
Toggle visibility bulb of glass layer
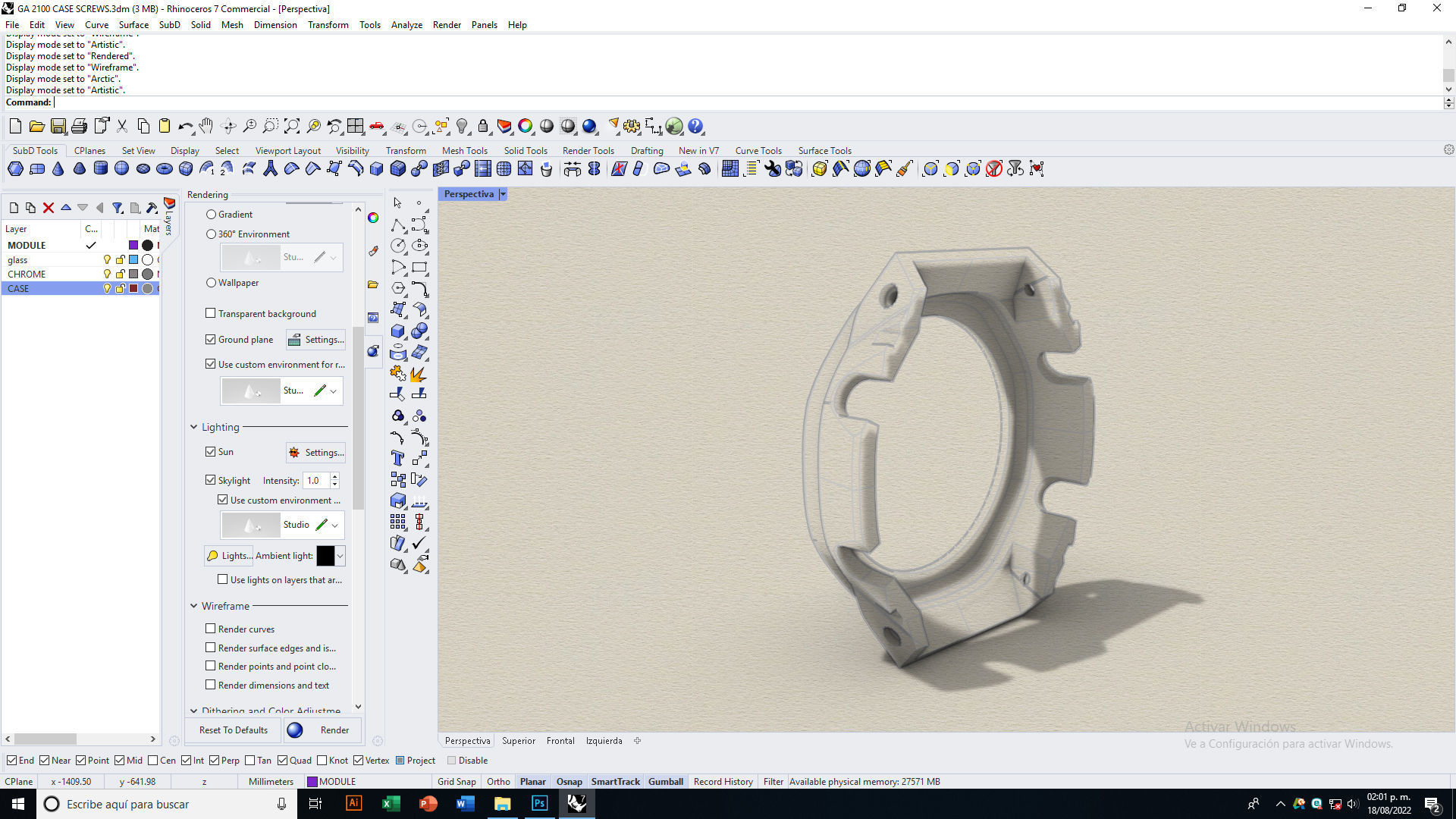tap(107, 260)
